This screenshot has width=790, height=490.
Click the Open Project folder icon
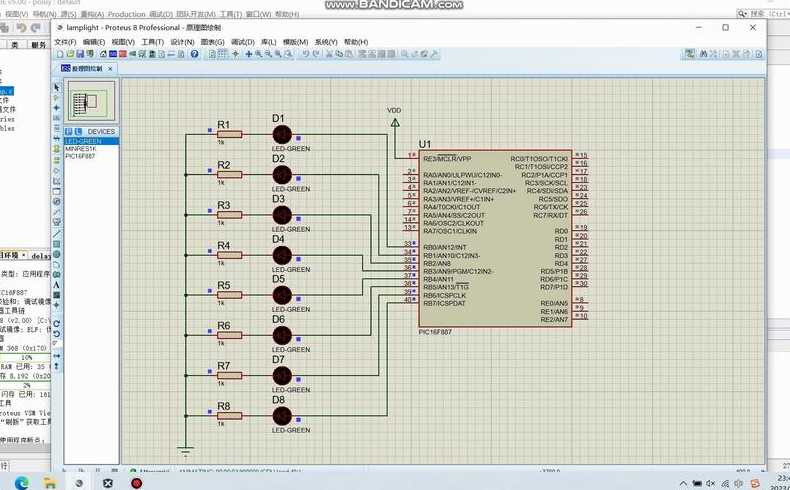point(70,54)
